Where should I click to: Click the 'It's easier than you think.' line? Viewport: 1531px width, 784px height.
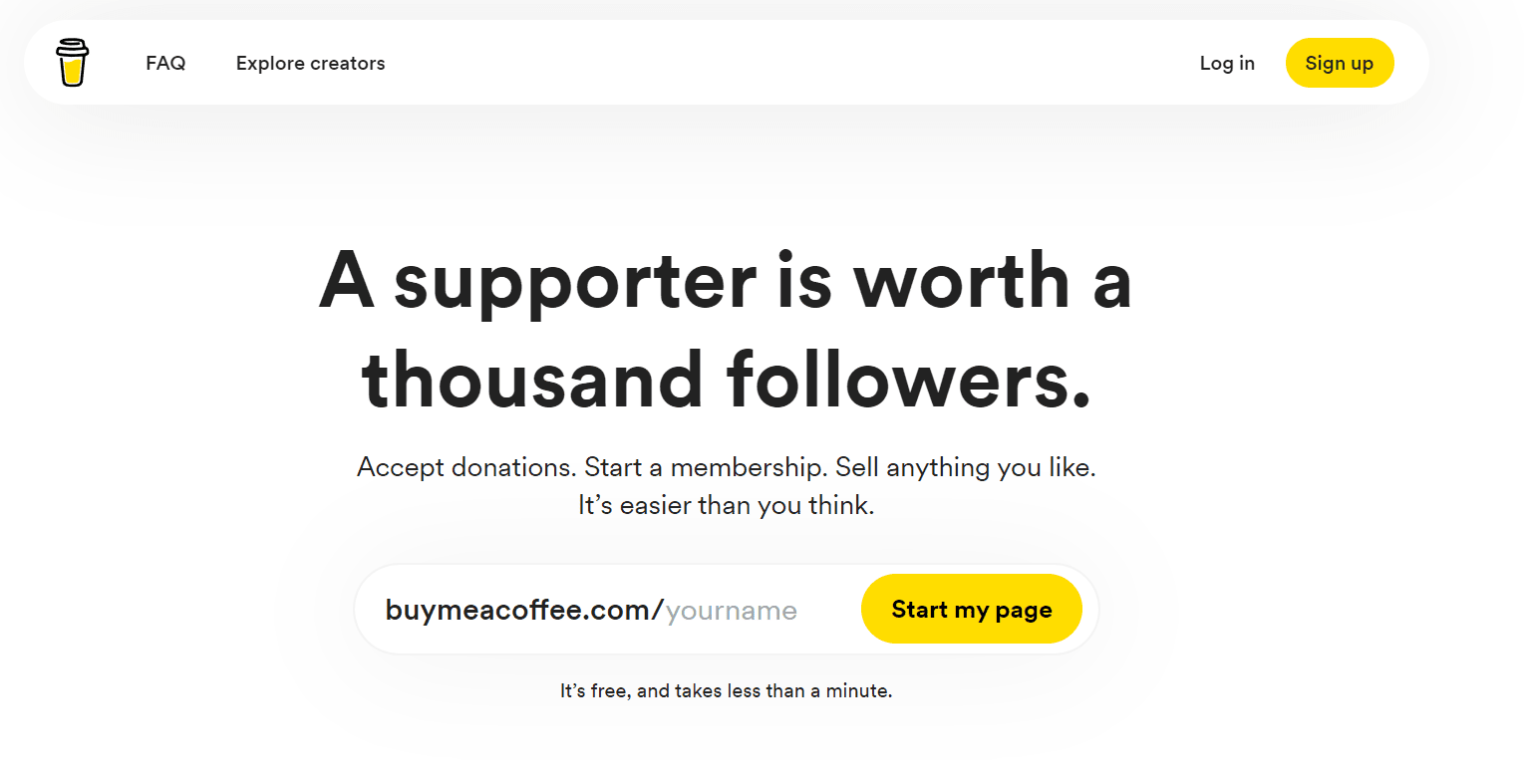727,505
